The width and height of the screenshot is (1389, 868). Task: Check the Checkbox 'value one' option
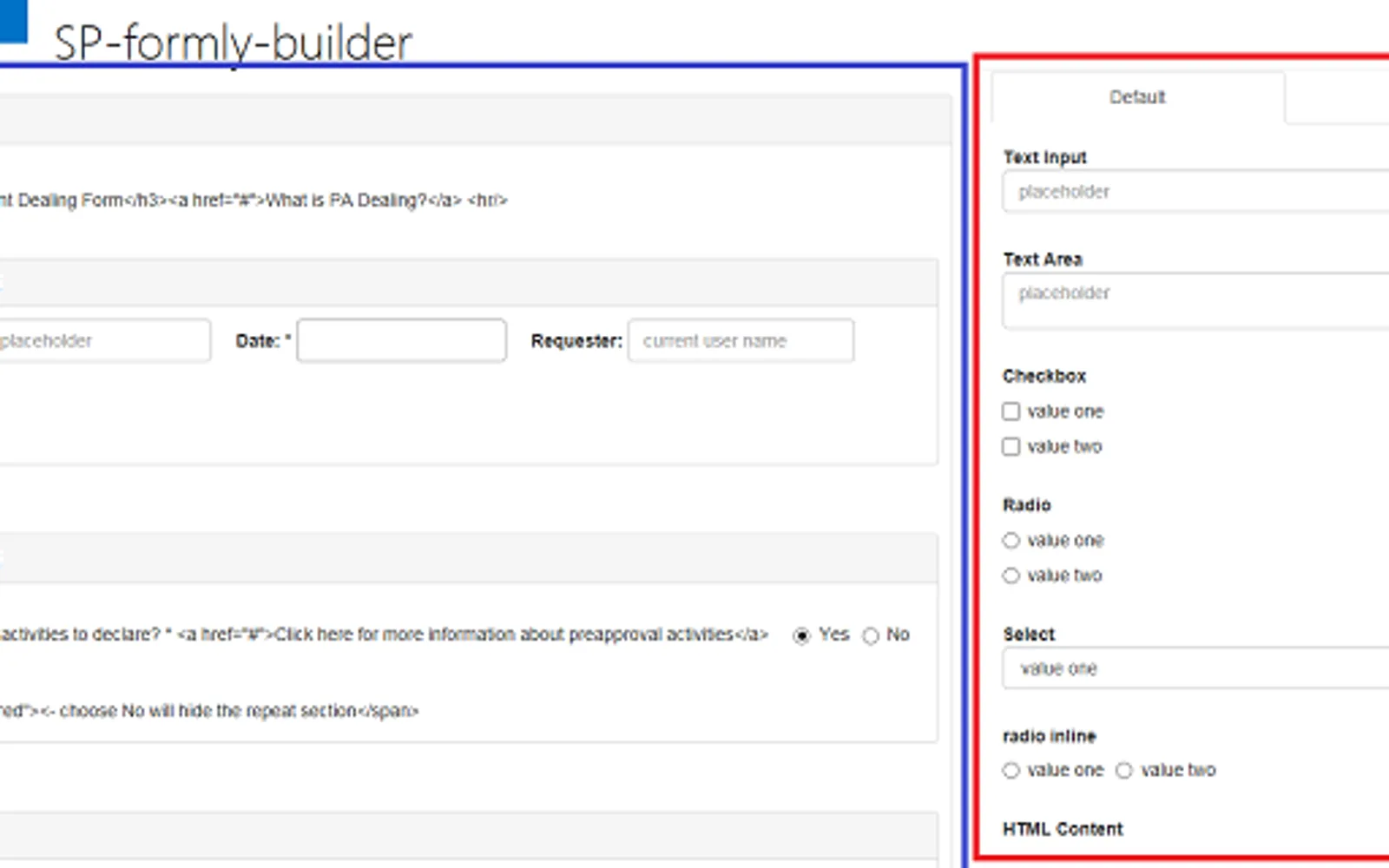(x=1011, y=411)
